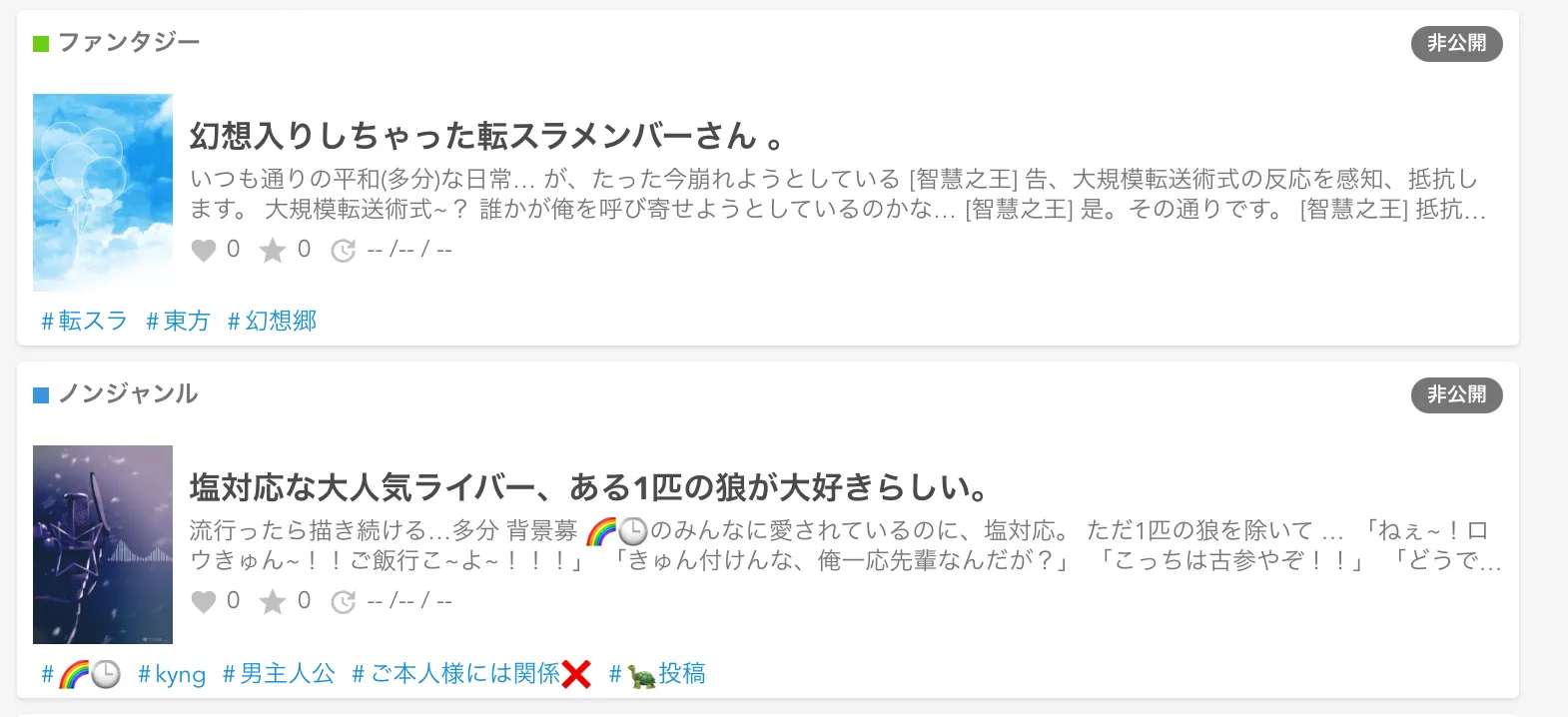Select the #東方 tag
The image size is (1568, 717).
(178, 321)
